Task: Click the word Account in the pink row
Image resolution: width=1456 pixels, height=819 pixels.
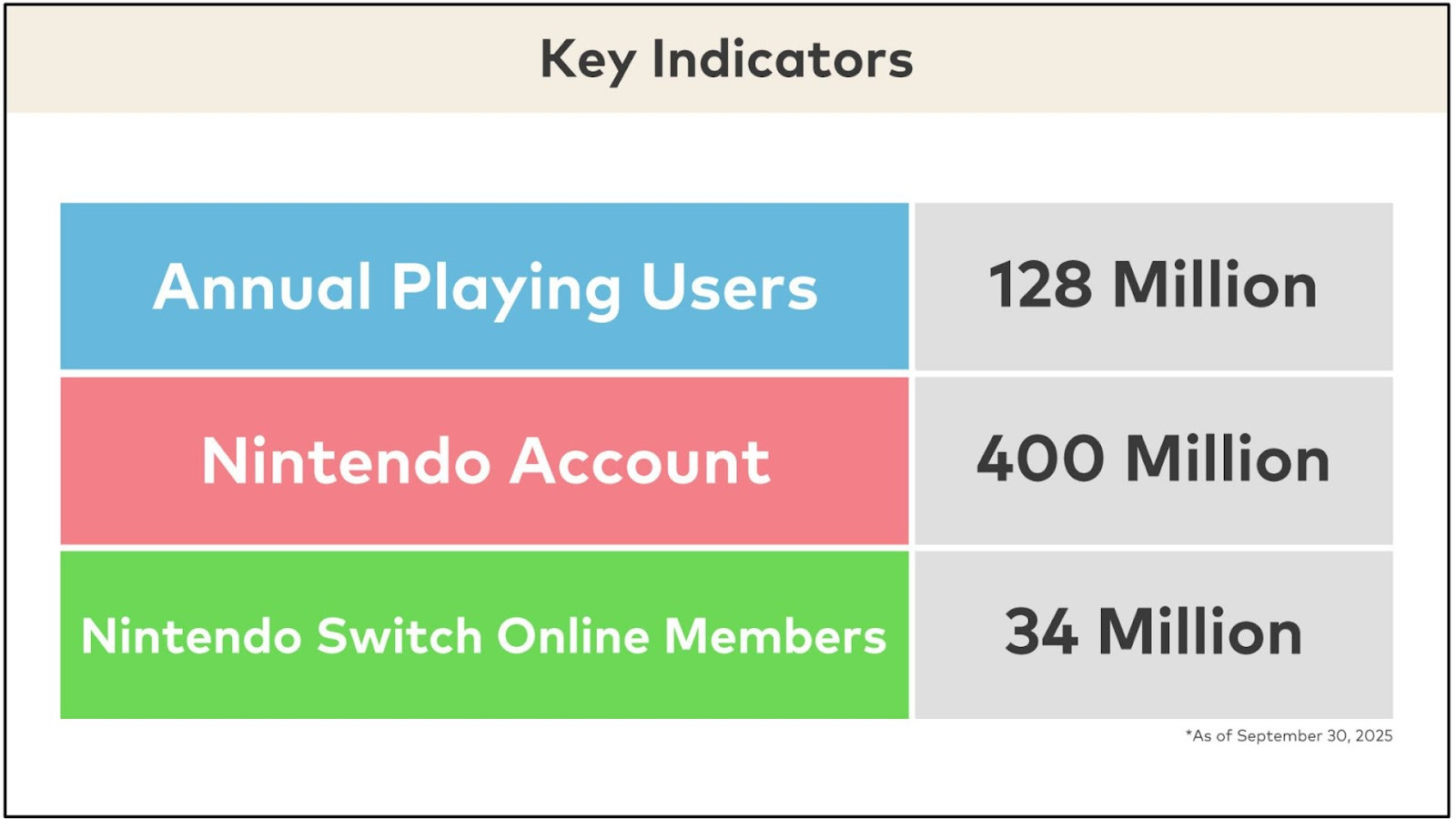Action: coord(640,461)
